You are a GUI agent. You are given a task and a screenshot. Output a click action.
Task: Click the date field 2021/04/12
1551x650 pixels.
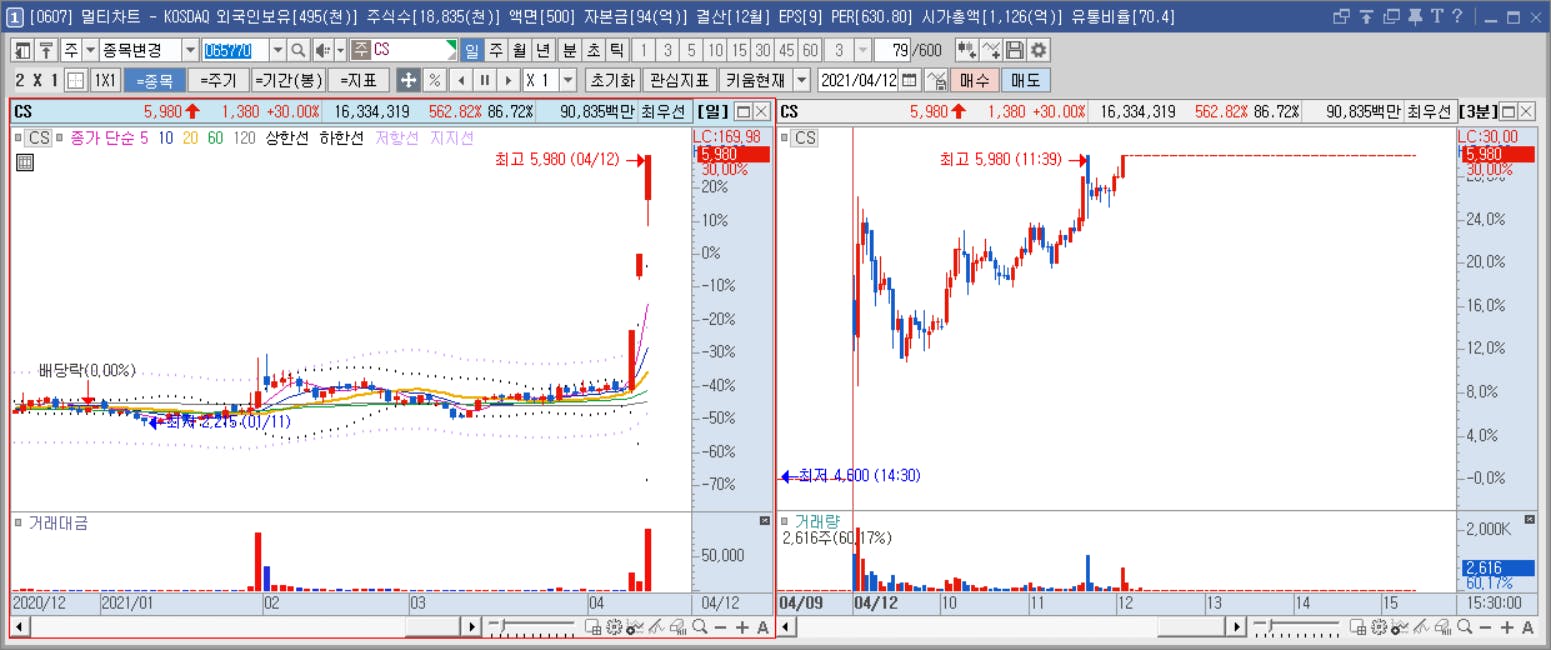(859, 80)
